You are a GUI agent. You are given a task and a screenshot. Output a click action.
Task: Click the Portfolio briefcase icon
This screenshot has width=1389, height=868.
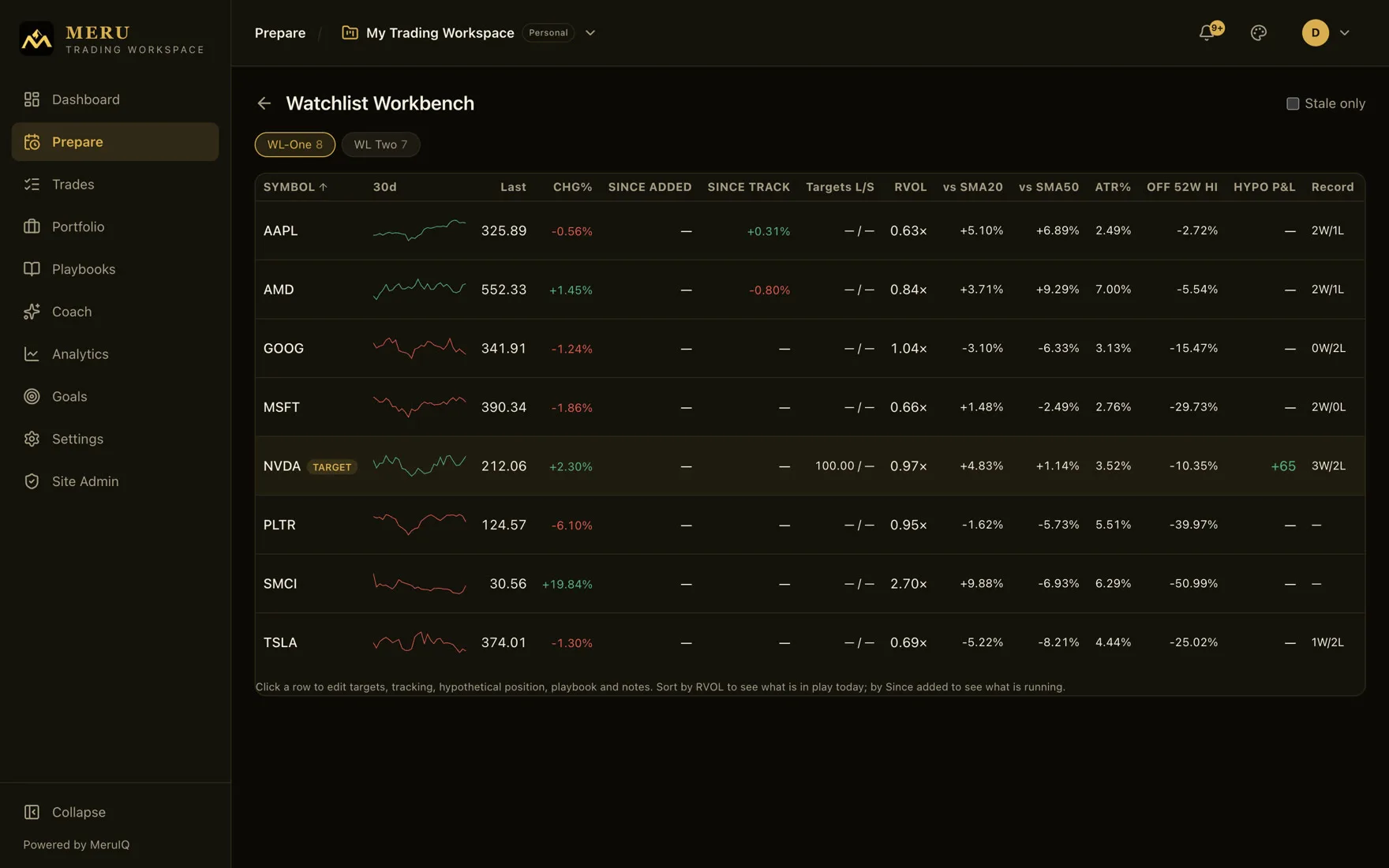[x=32, y=226]
